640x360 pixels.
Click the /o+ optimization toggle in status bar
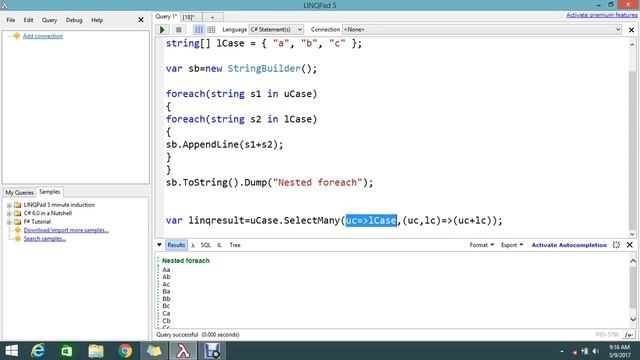[629, 335]
